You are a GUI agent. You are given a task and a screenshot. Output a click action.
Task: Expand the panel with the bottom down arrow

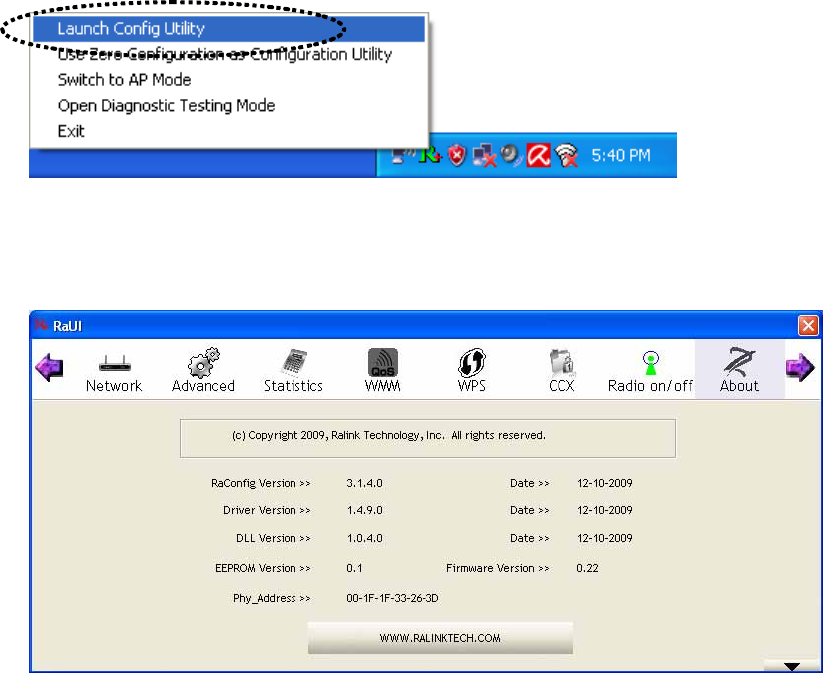click(x=792, y=667)
